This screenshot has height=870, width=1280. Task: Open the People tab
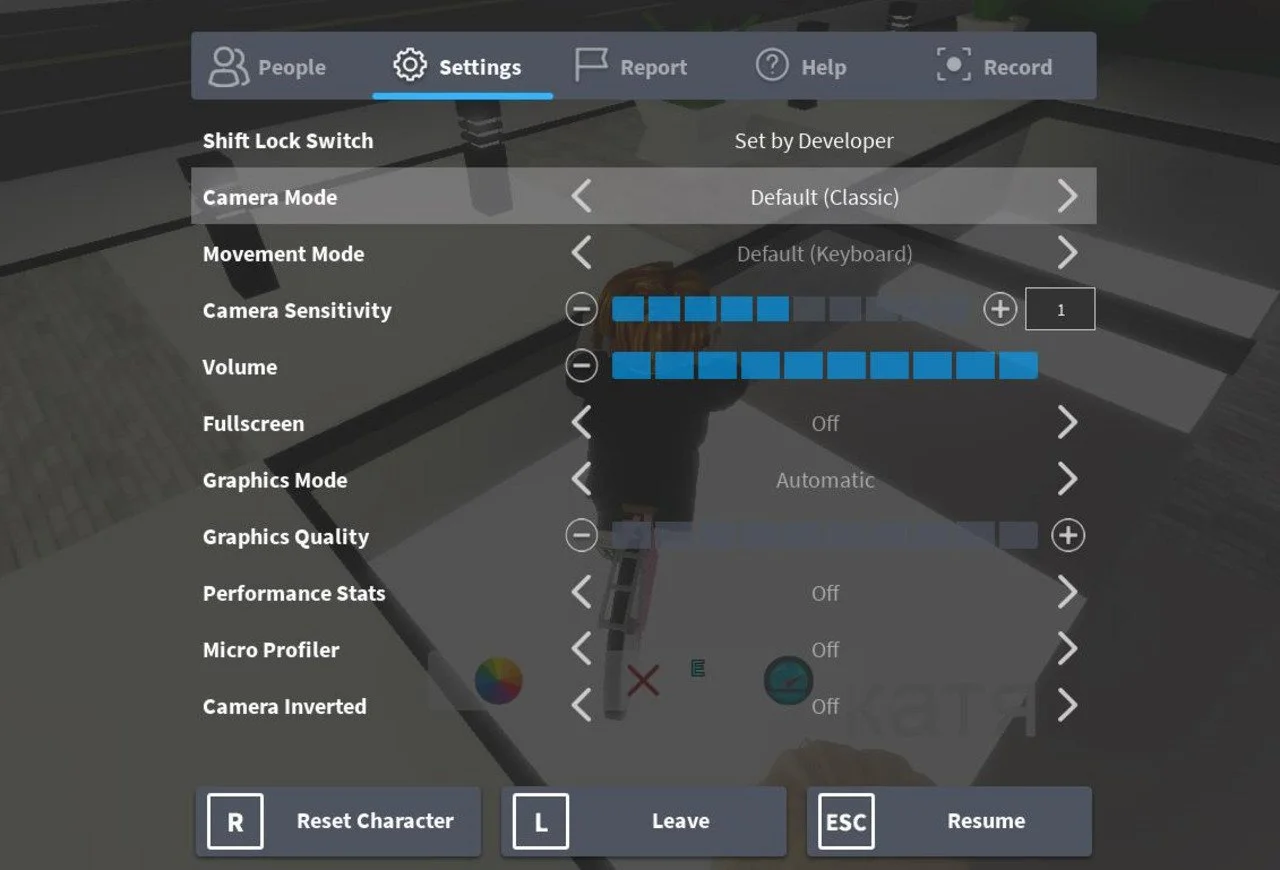click(267, 67)
